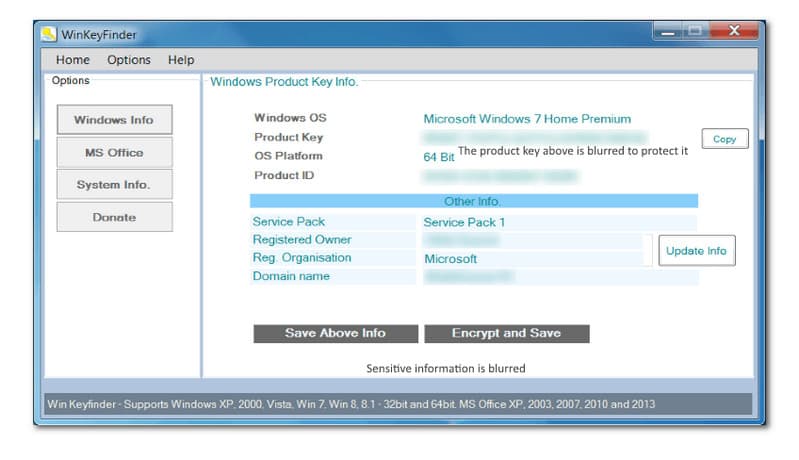Screen dimensions: 799x460
Task: Click the WinKeyFinder key icon in title bar
Action: 48,34
